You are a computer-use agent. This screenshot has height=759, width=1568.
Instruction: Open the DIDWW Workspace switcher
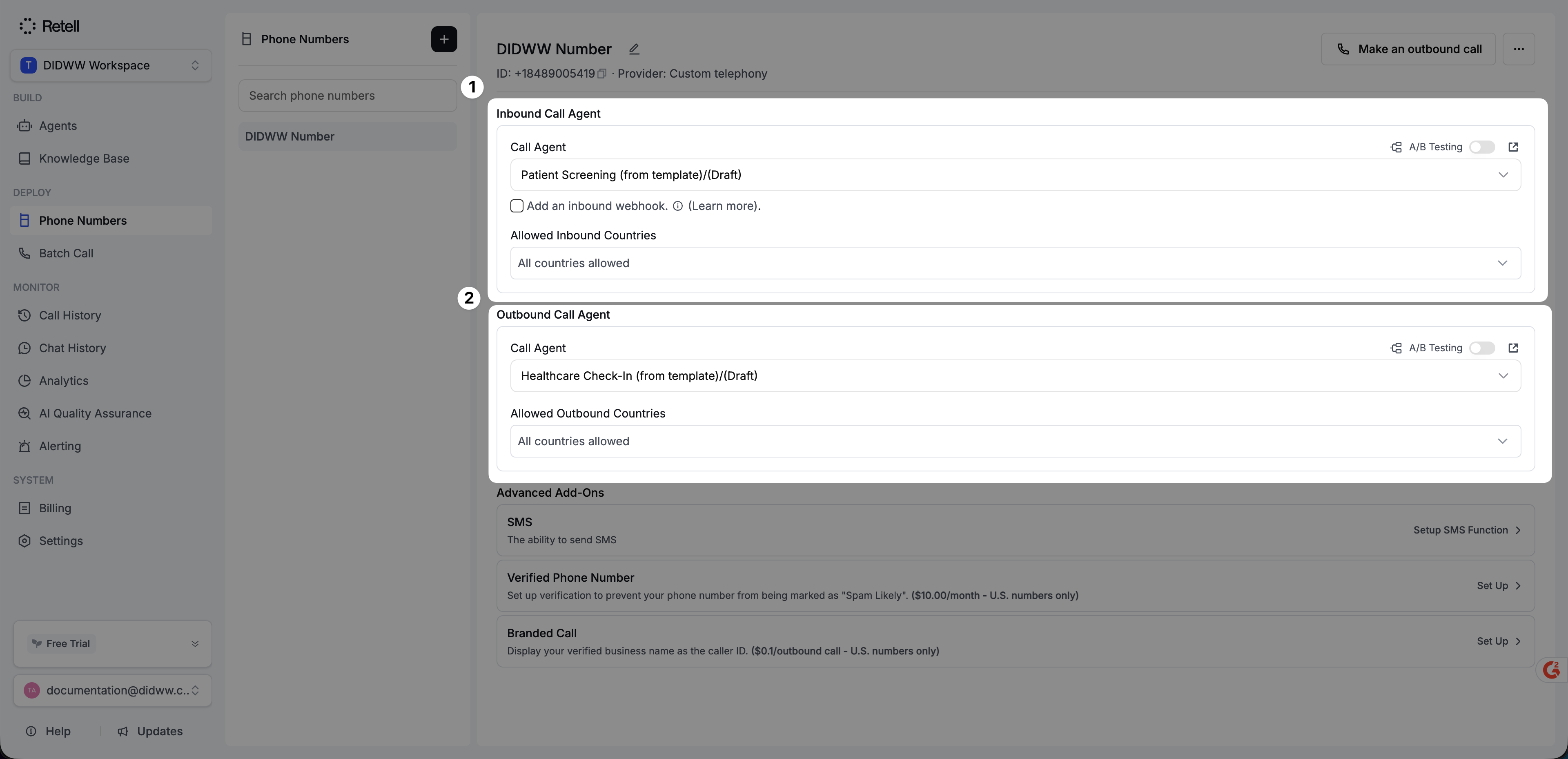pyautogui.click(x=111, y=65)
